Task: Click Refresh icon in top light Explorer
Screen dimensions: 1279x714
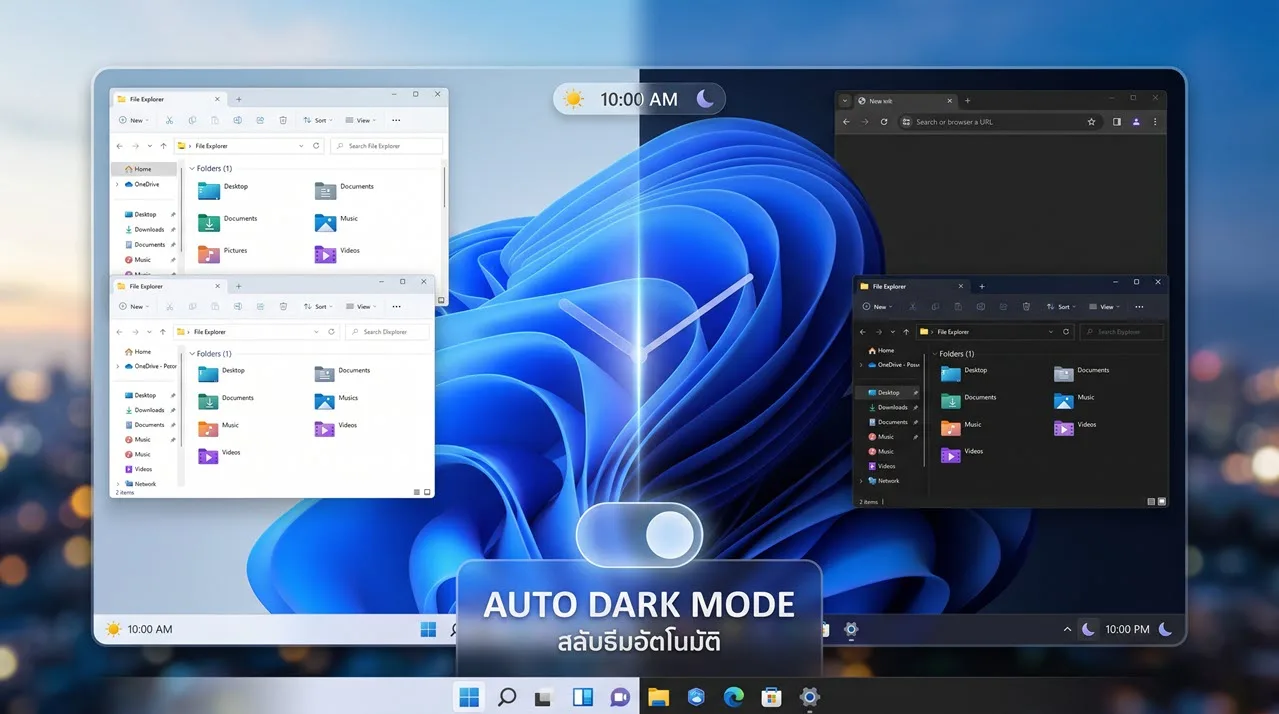Action: (316, 146)
